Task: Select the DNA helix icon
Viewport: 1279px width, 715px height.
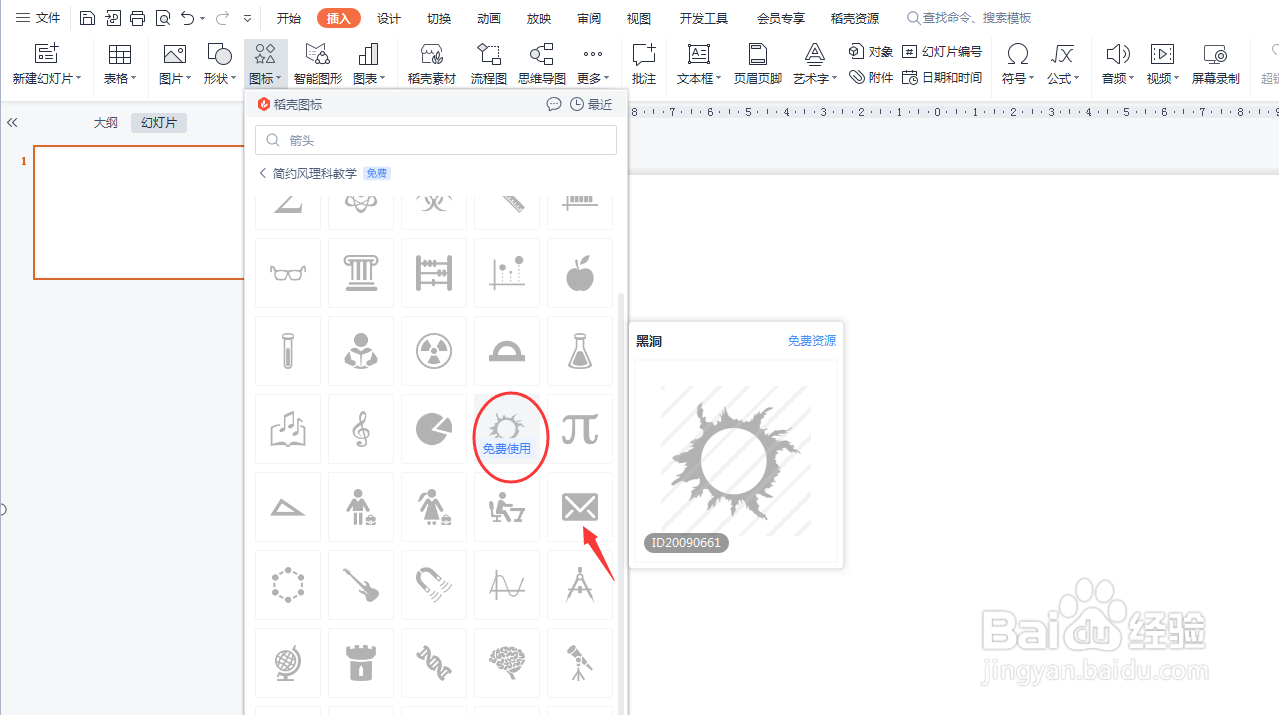Action: (434, 663)
